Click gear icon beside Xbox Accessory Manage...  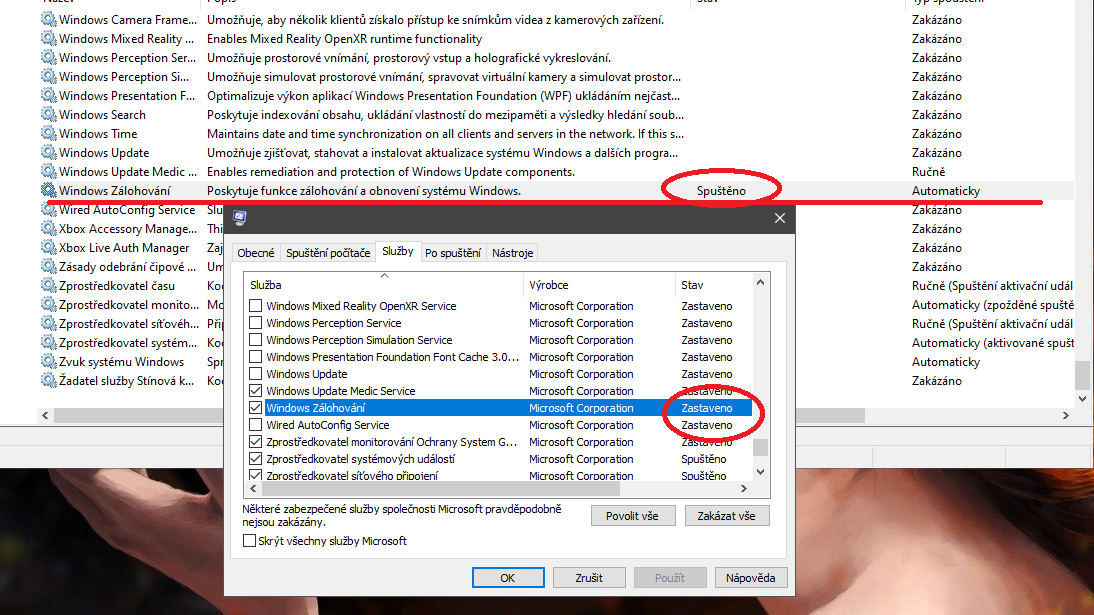coord(48,228)
